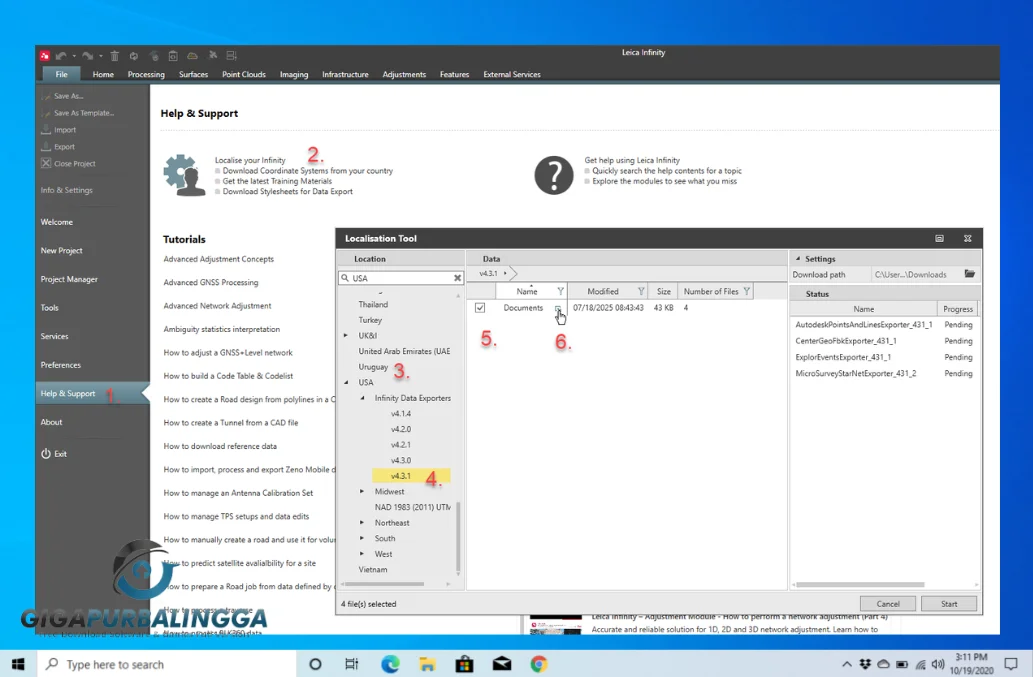This screenshot has height=677, width=1033.
Task: Expand the Midwest region node
Action: (362, 492)
